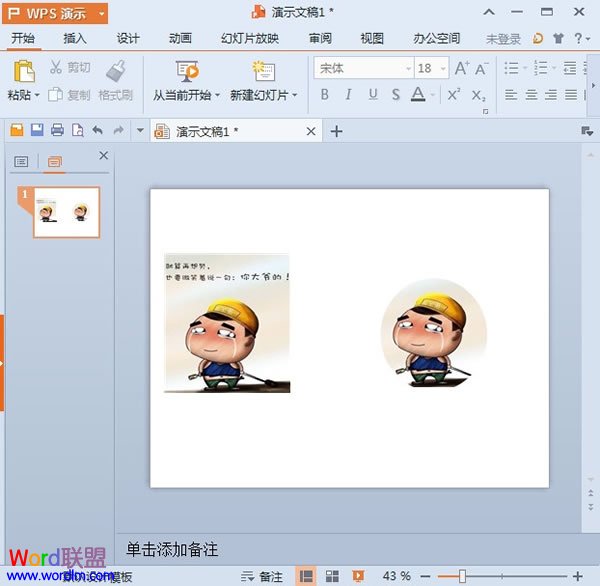Open the 办公空间 ribbon tab
Image resolution: width=600 pixels, height=586 pixels.
[437, 38]
